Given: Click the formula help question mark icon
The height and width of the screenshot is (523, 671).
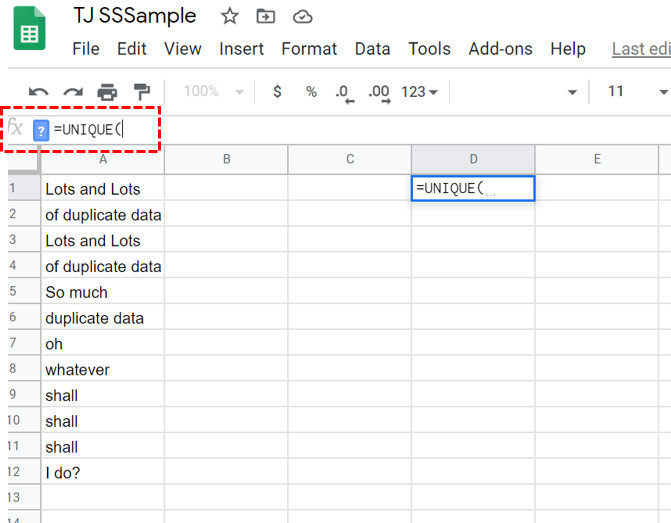Looking at the screenshot, I should click(x=41, y=130).
